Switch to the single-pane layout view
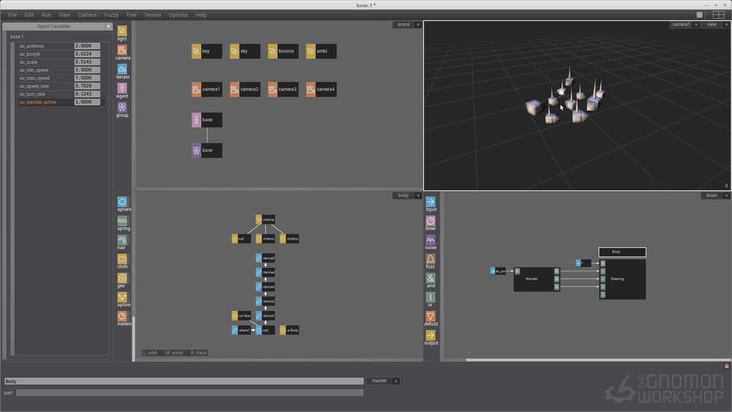 click(x=700, y=15)
